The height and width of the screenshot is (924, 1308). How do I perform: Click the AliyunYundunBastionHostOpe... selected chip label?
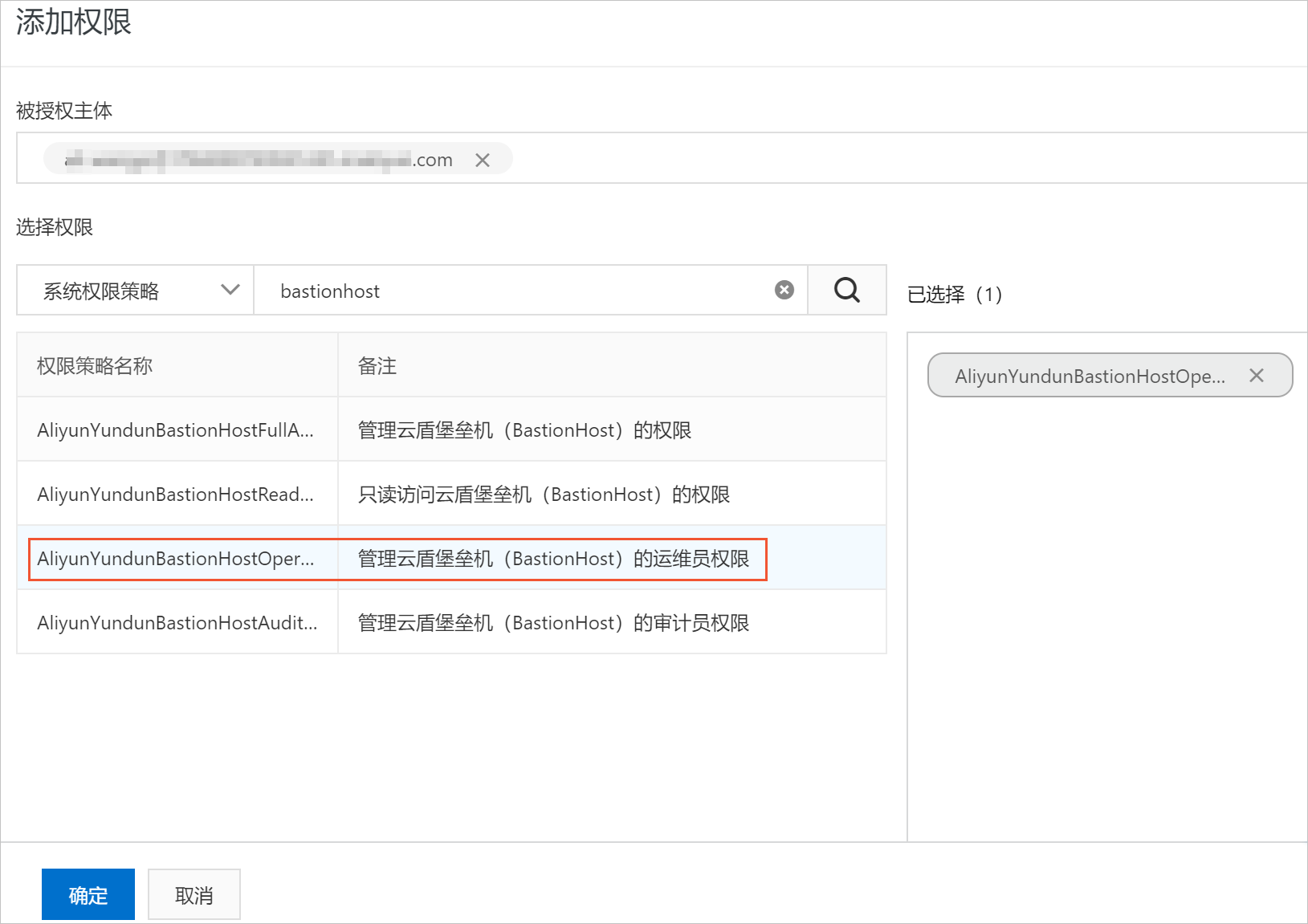1090,376
